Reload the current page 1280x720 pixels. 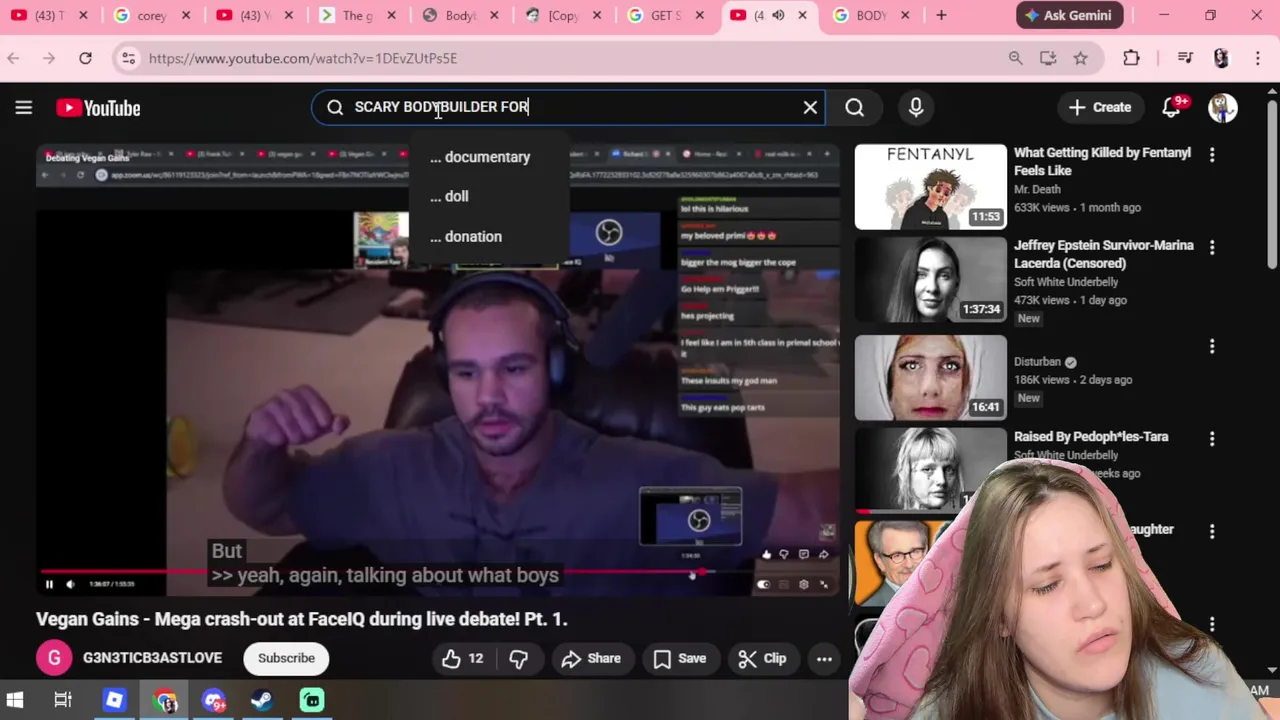pyautogui.click(x=86, y=58)
